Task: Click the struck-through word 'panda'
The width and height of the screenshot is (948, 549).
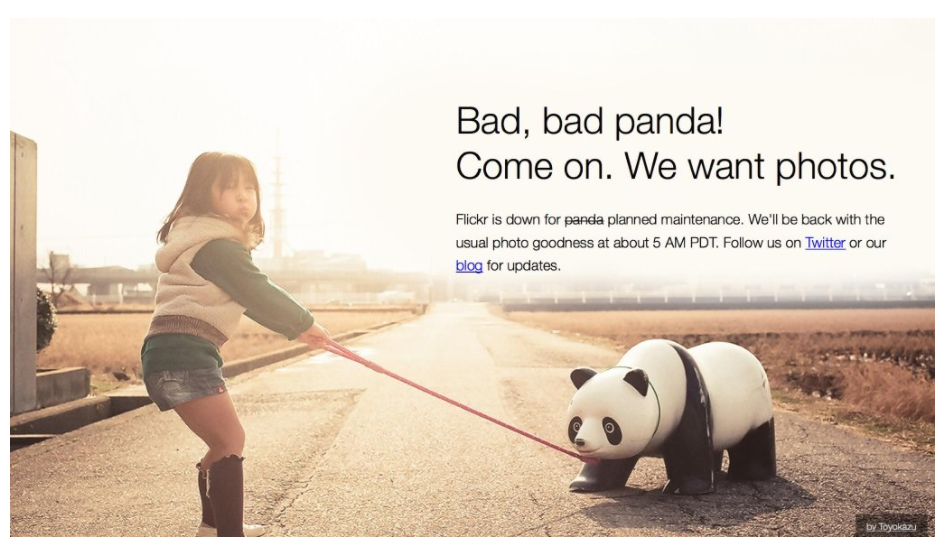Action: 583,219
